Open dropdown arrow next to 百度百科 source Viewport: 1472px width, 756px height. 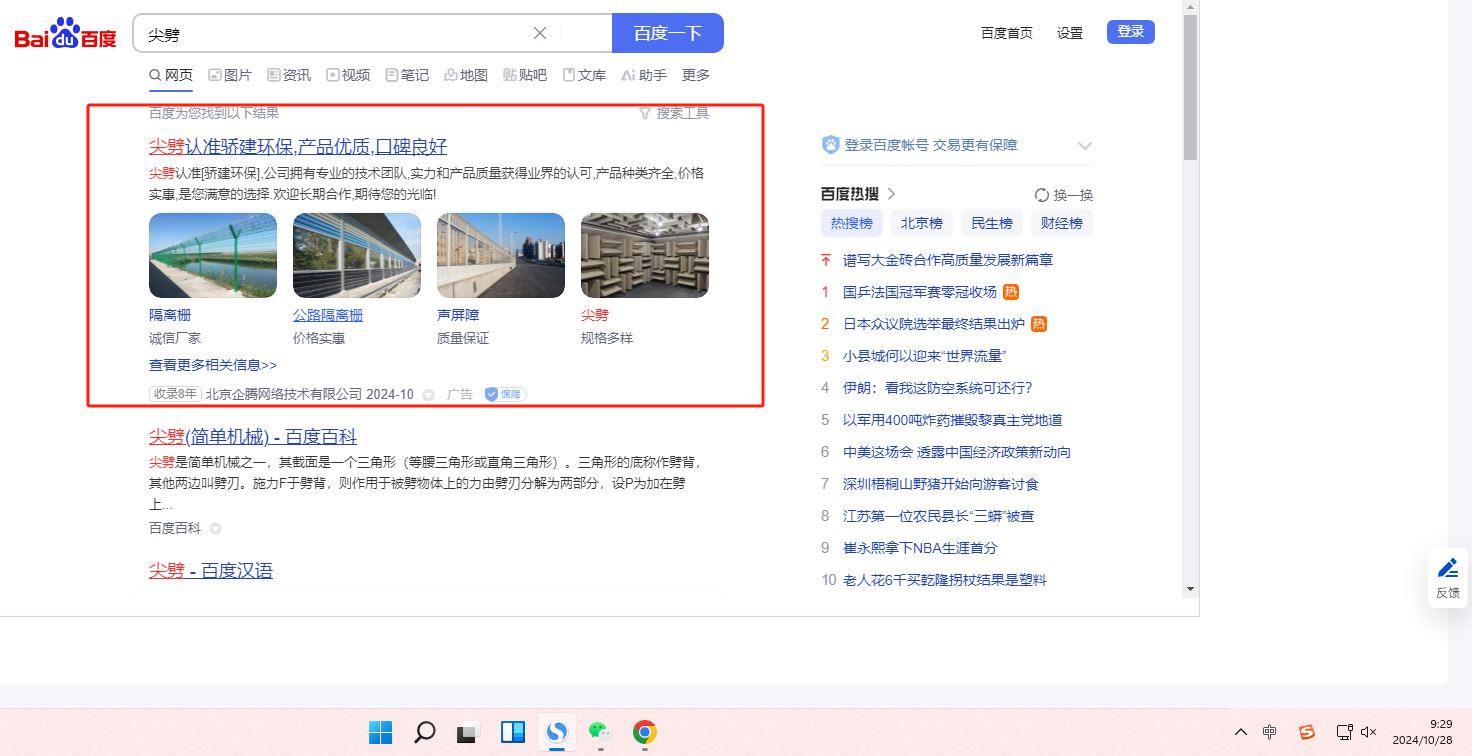215,528
